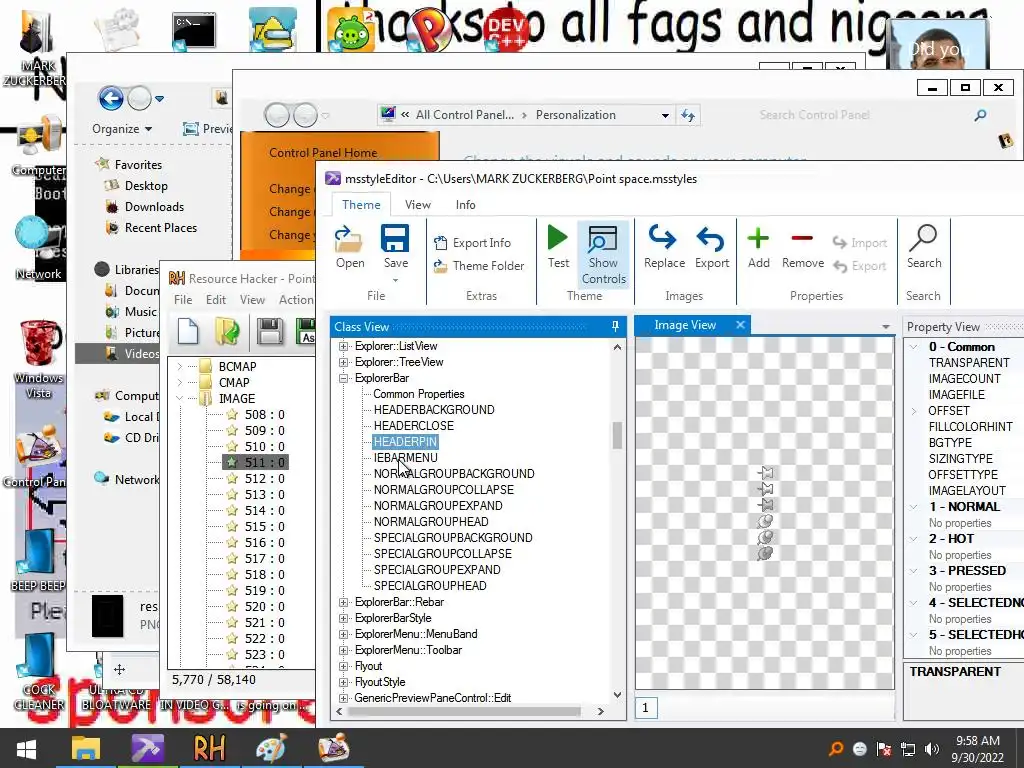Select resource 520 : 0 in Resource Hacker
The image size is (1024, 768).
point(264,607)
